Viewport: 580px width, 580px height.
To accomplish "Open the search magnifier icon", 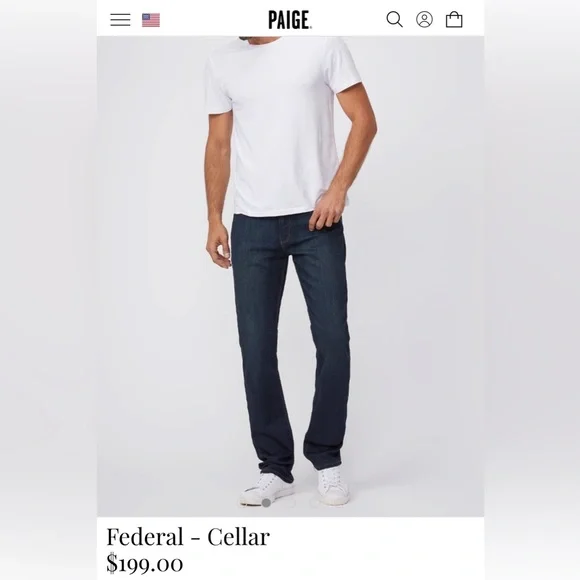I will (x=395, y=20).
